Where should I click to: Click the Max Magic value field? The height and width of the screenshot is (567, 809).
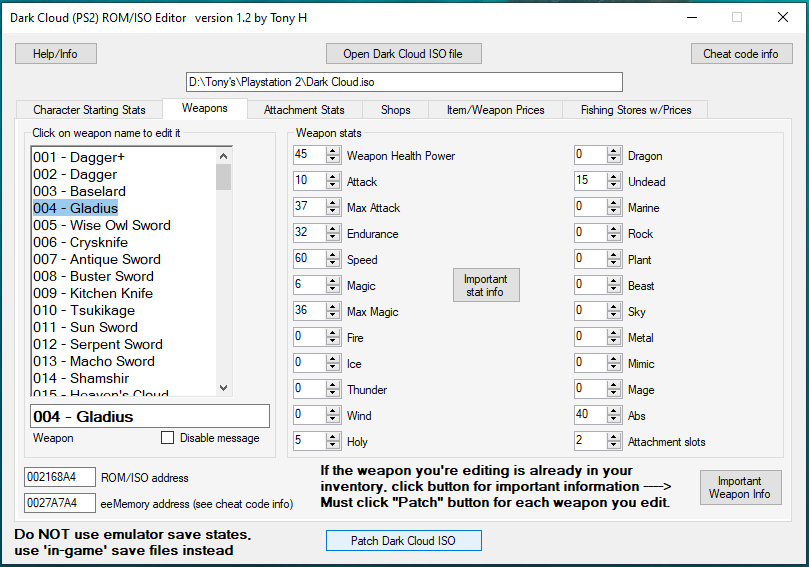[x=309, y=311]
